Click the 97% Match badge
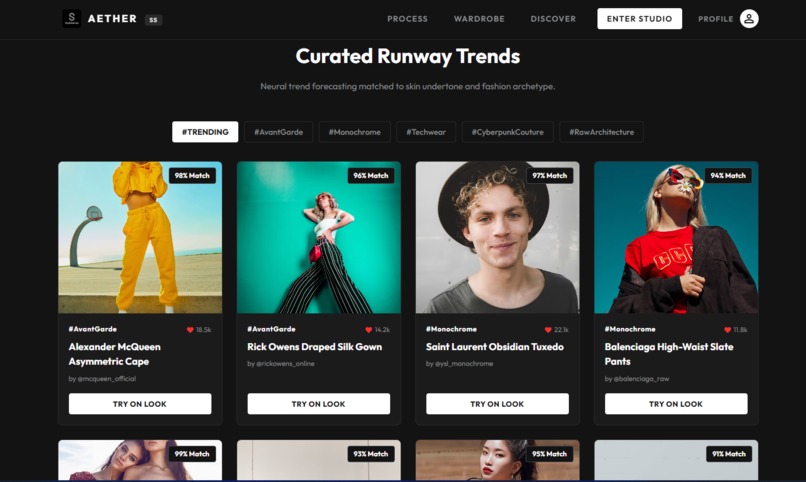Screen dimensions: 806x482 [x=549, y=176]
